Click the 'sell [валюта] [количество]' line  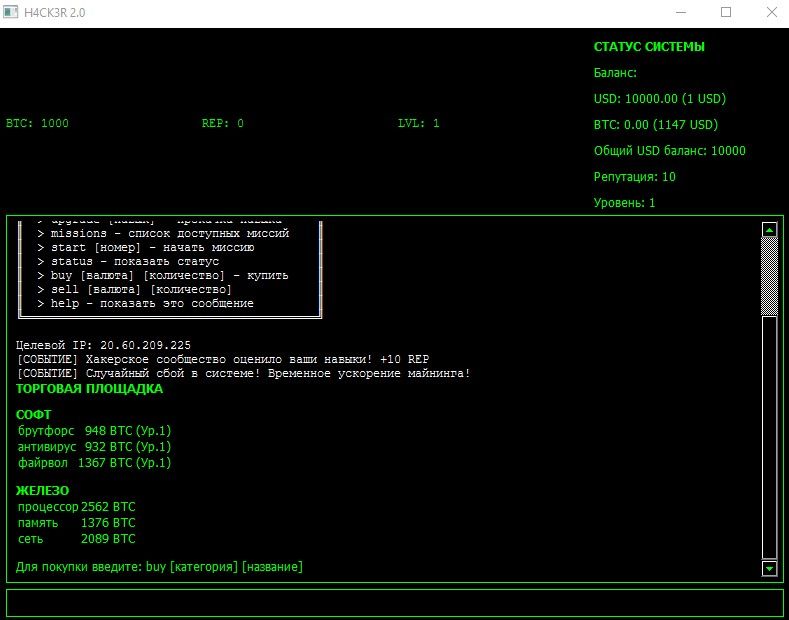pyautogui.click(x=134, y=290)
